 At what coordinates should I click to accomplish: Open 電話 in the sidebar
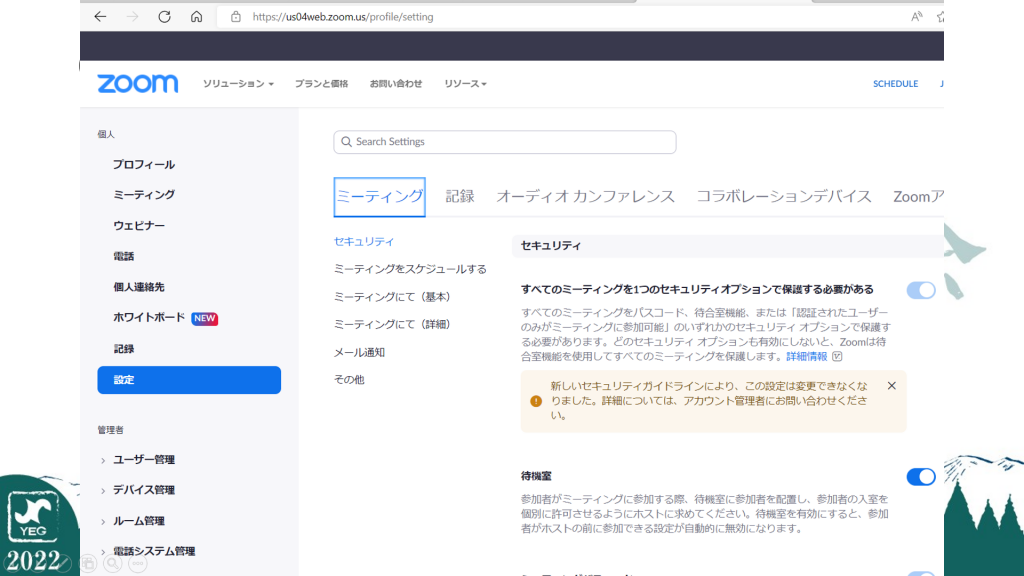click(123, 256)
